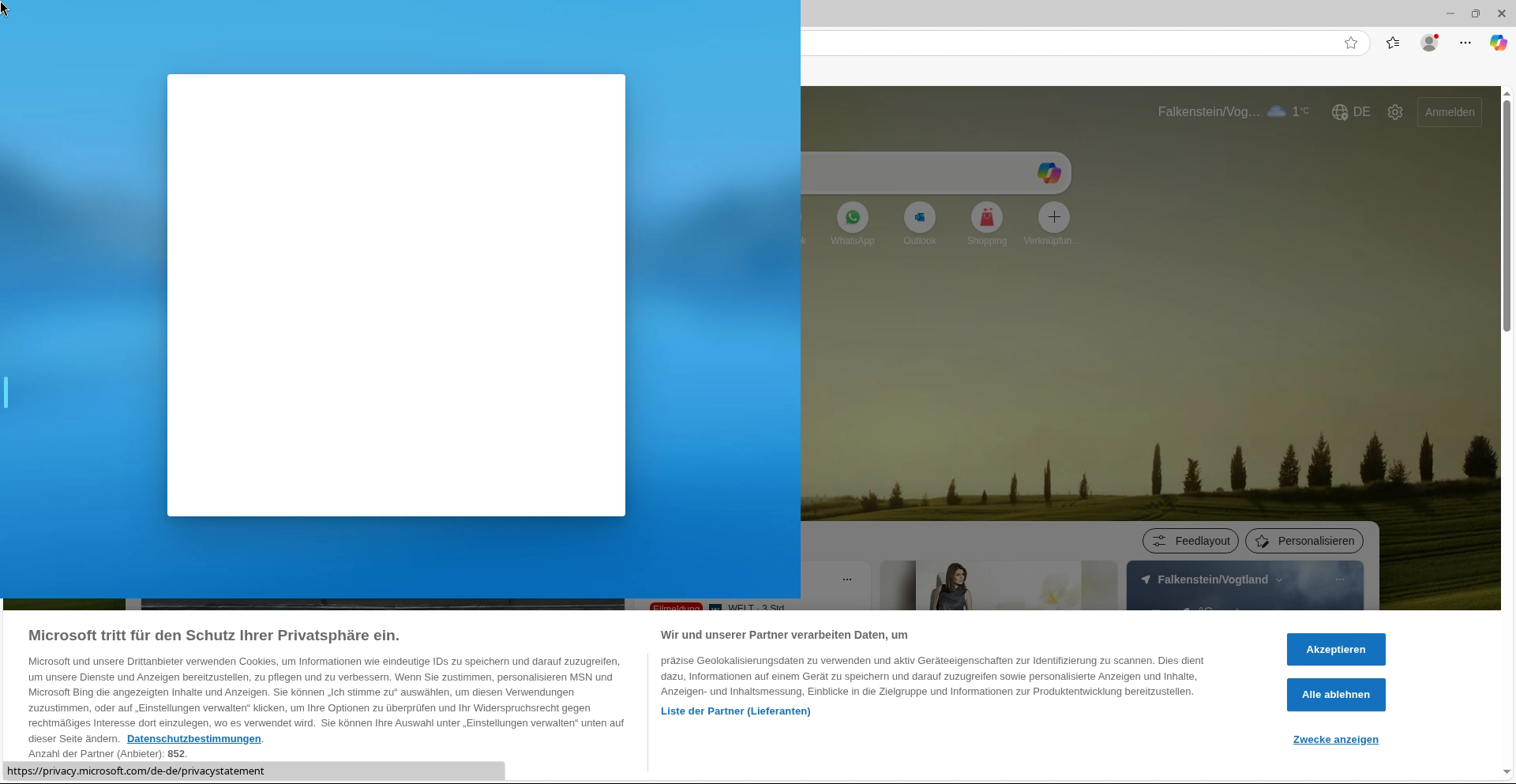The height and width of the screenshot is (784, 1516).
Task: Open the browser Settings and more menu
Action: tap(1465, 43)
